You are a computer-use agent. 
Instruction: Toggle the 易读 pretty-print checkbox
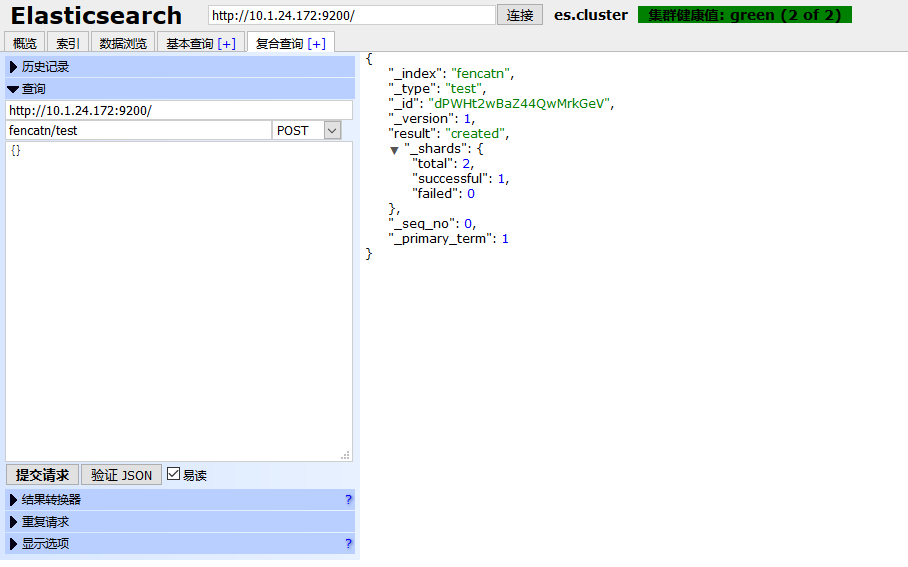pos(173,474)
